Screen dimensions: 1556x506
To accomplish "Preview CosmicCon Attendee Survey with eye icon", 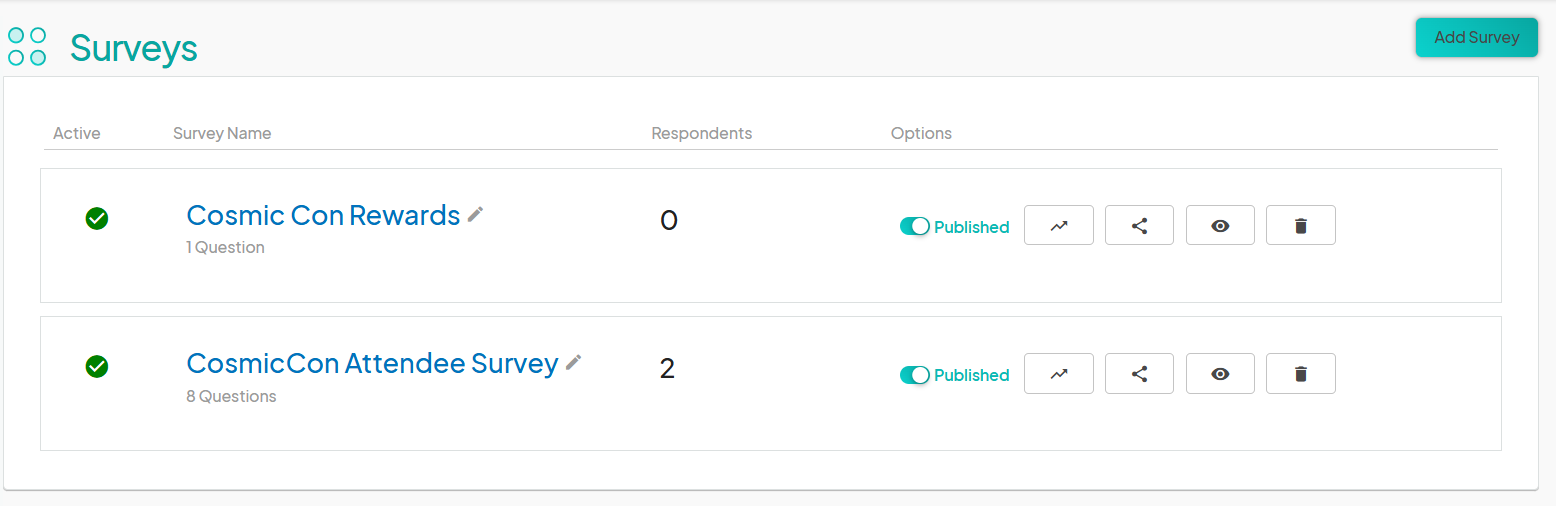I will [1220, 374].
